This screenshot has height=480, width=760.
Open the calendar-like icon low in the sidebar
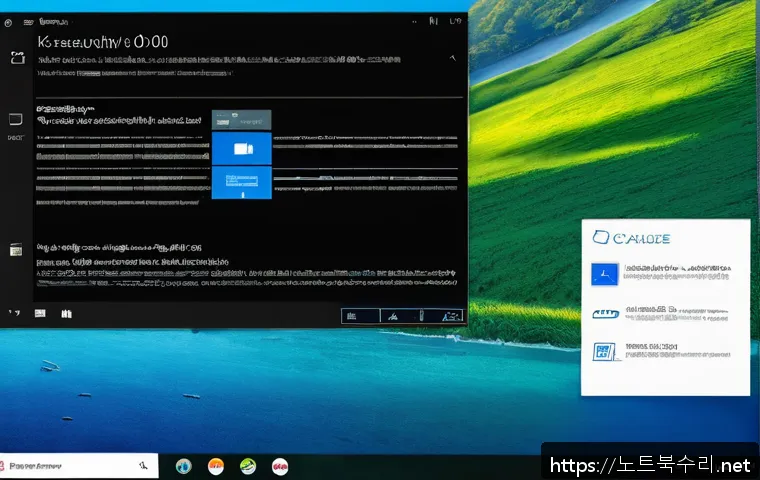16,249
